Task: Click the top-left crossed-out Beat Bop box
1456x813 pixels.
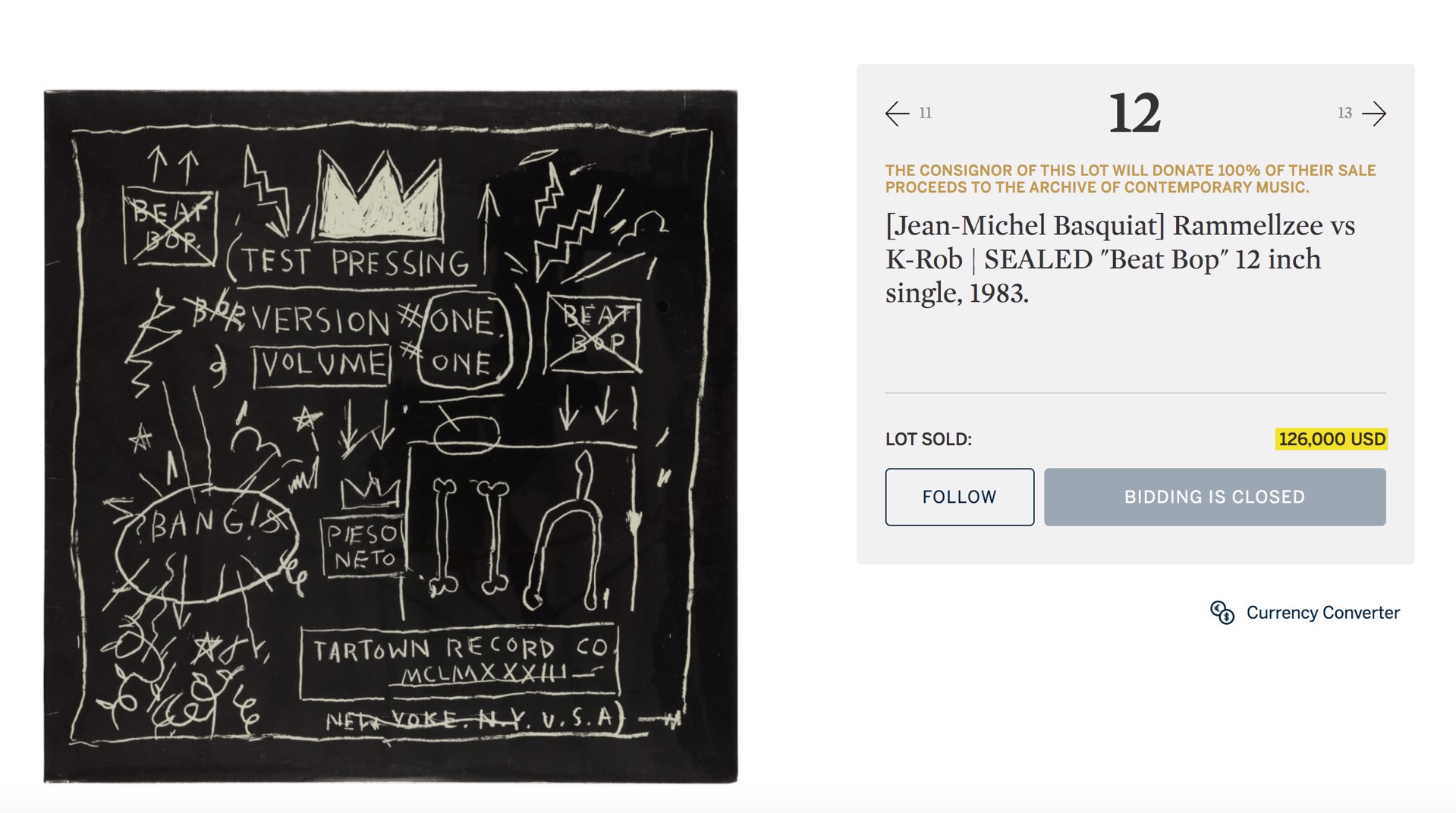Action: [x=170, y=226]
